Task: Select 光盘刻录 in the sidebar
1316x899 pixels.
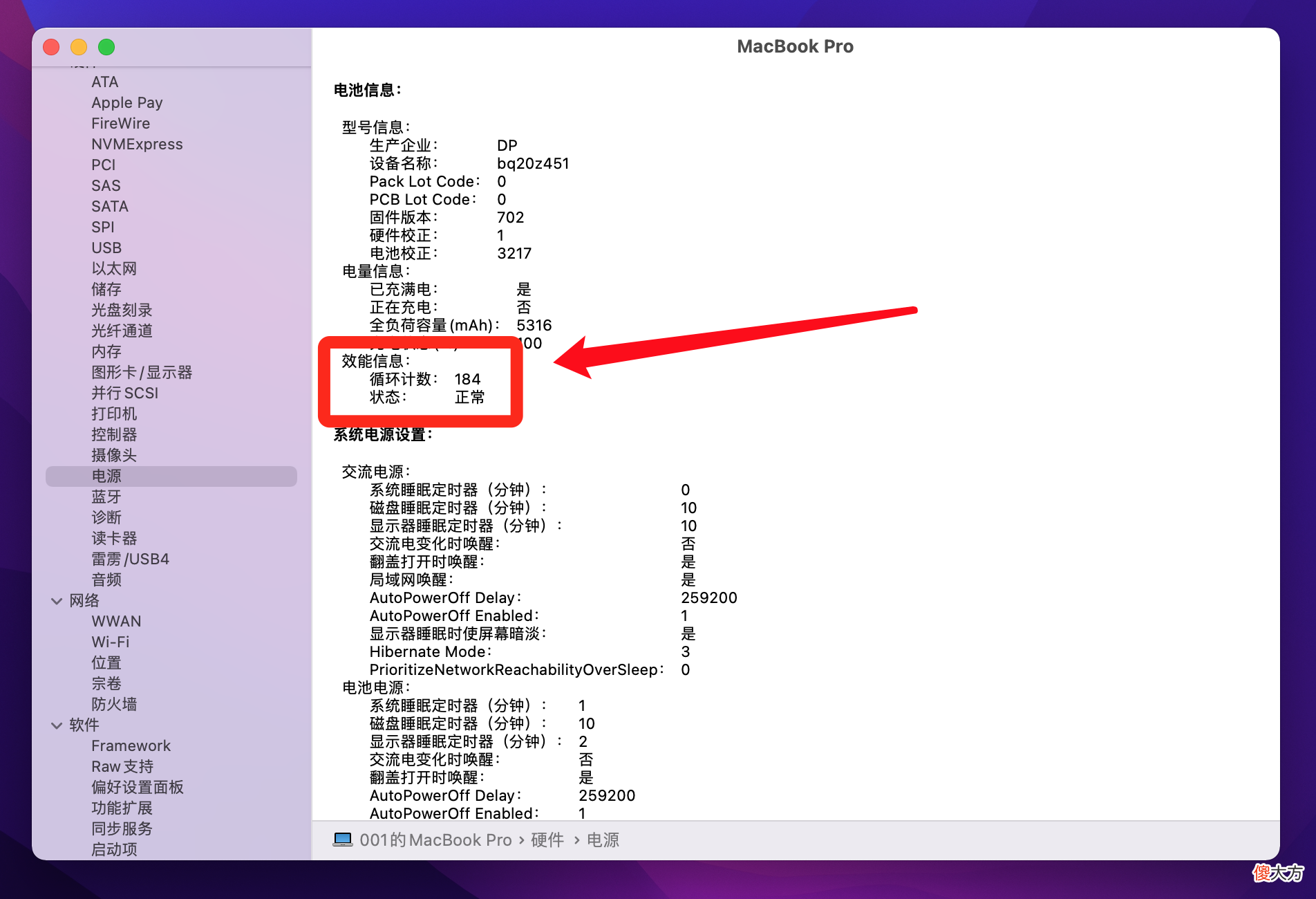Action: coord(122,310)
